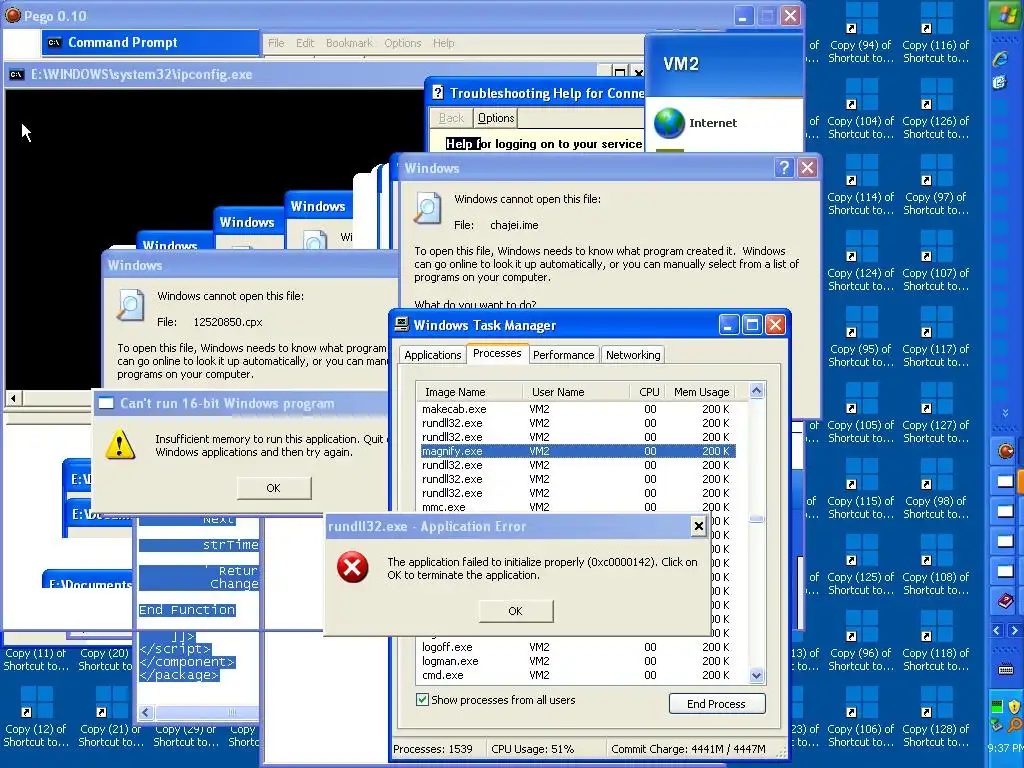Click Copy (108) of Shortcut icon

(x=936, y=566)
